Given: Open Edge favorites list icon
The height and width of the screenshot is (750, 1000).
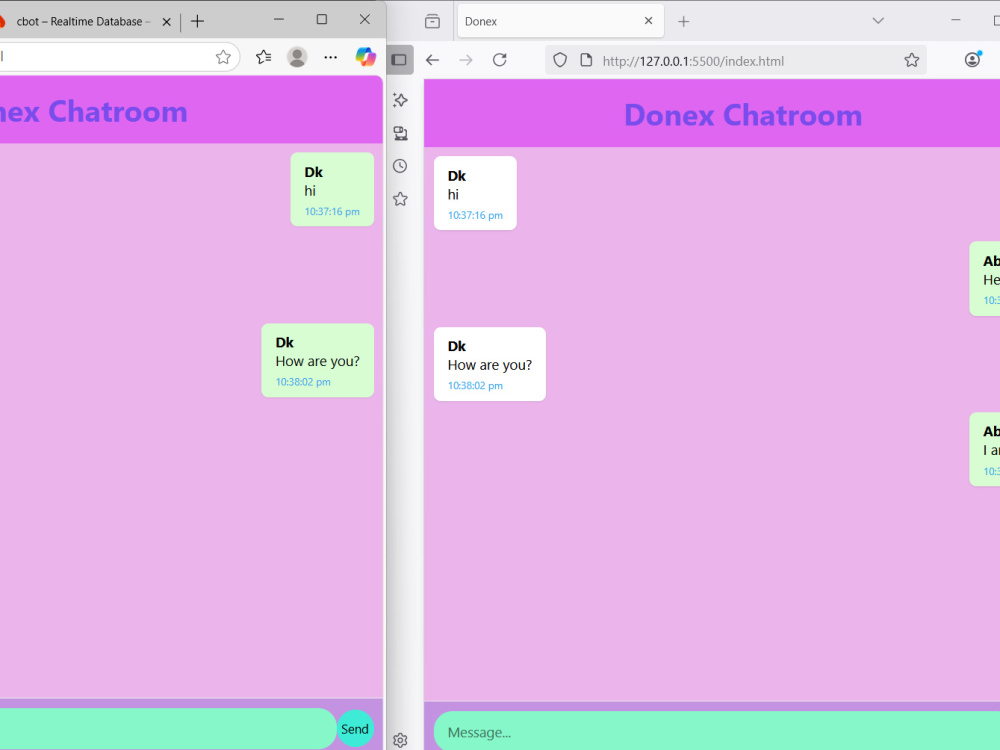Looking at the screenshot, I should pyautogui.click(x=263, y=57).
